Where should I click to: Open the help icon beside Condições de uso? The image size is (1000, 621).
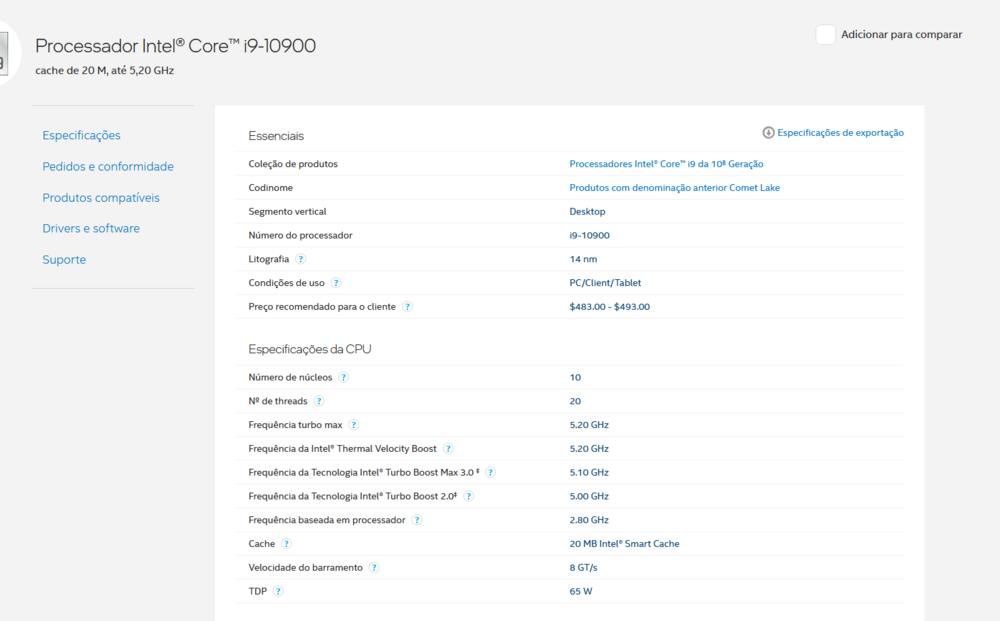tap(336, 283)
